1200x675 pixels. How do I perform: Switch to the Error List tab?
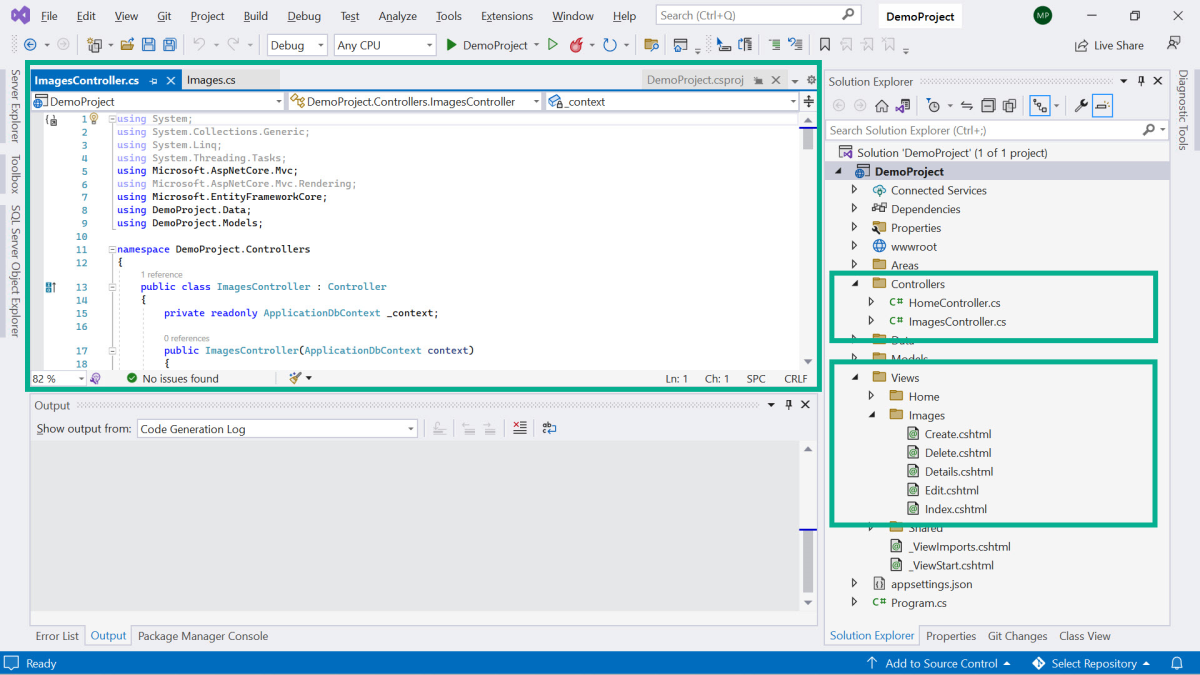point(57,636)
